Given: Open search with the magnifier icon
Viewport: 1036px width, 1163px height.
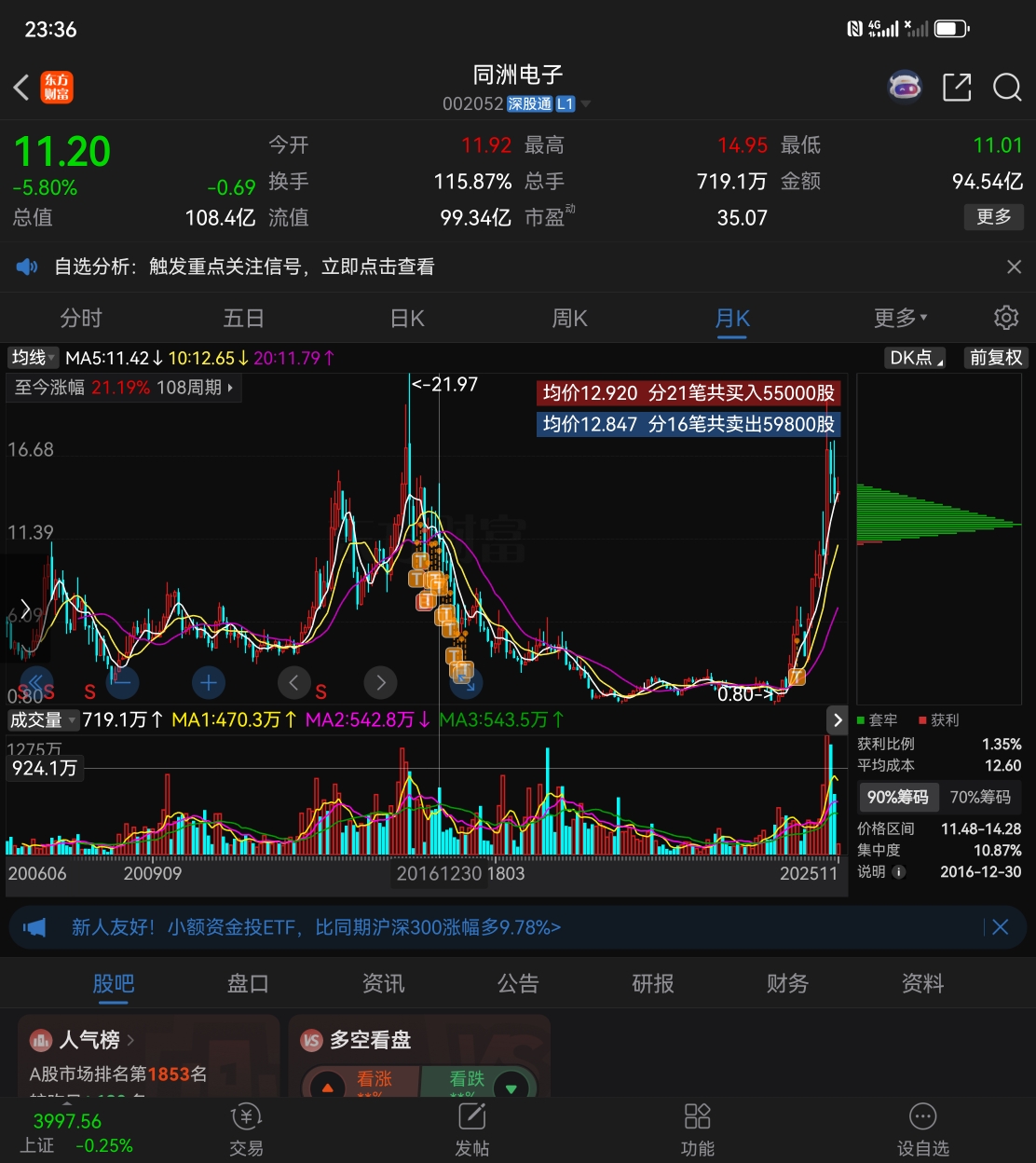Looking at the screenshot, I should [x=1007, y=87].
